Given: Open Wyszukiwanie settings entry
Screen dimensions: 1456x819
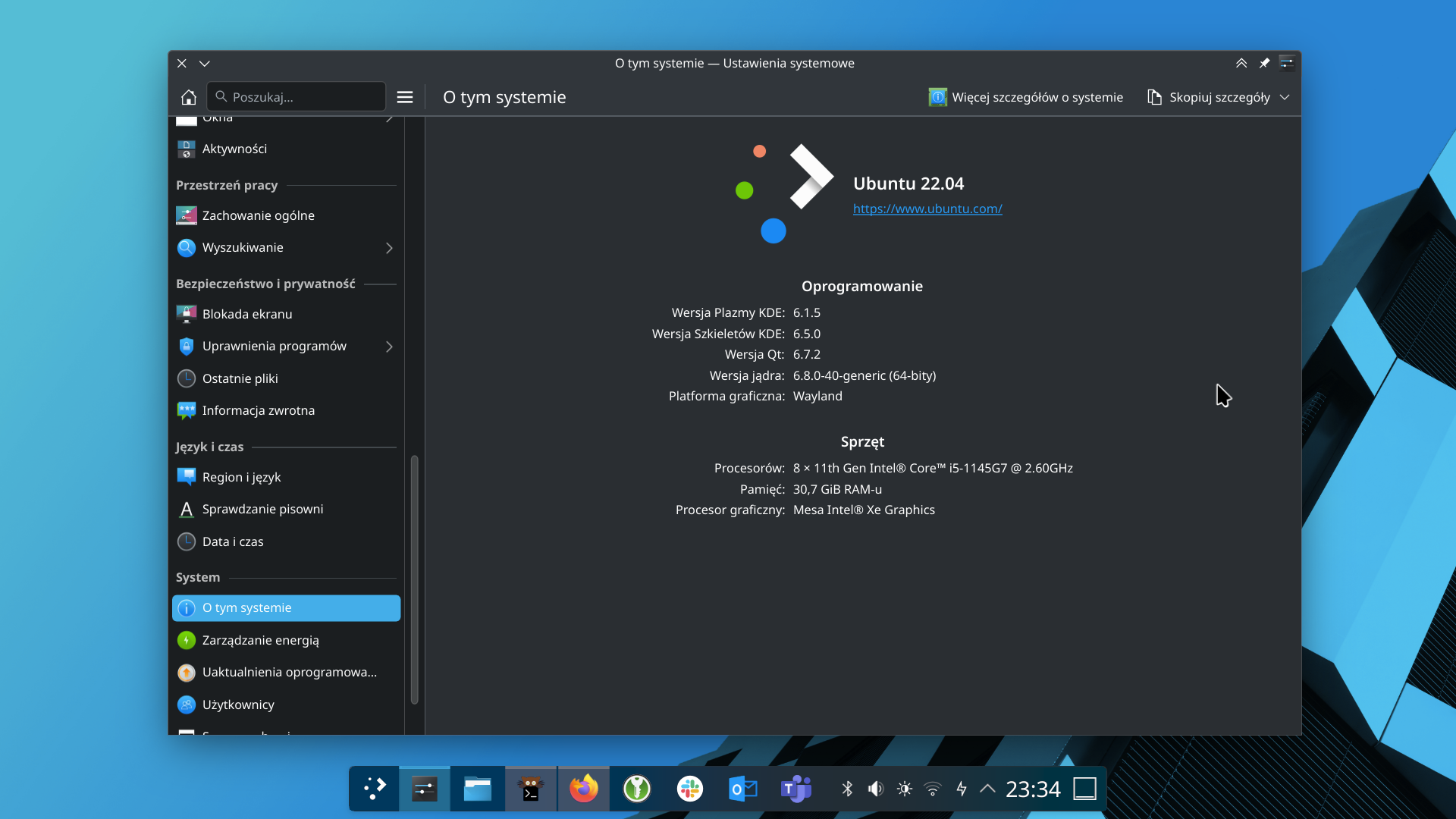Looking at the screenshot, I should pyautogui.click(x=286, y=247).
